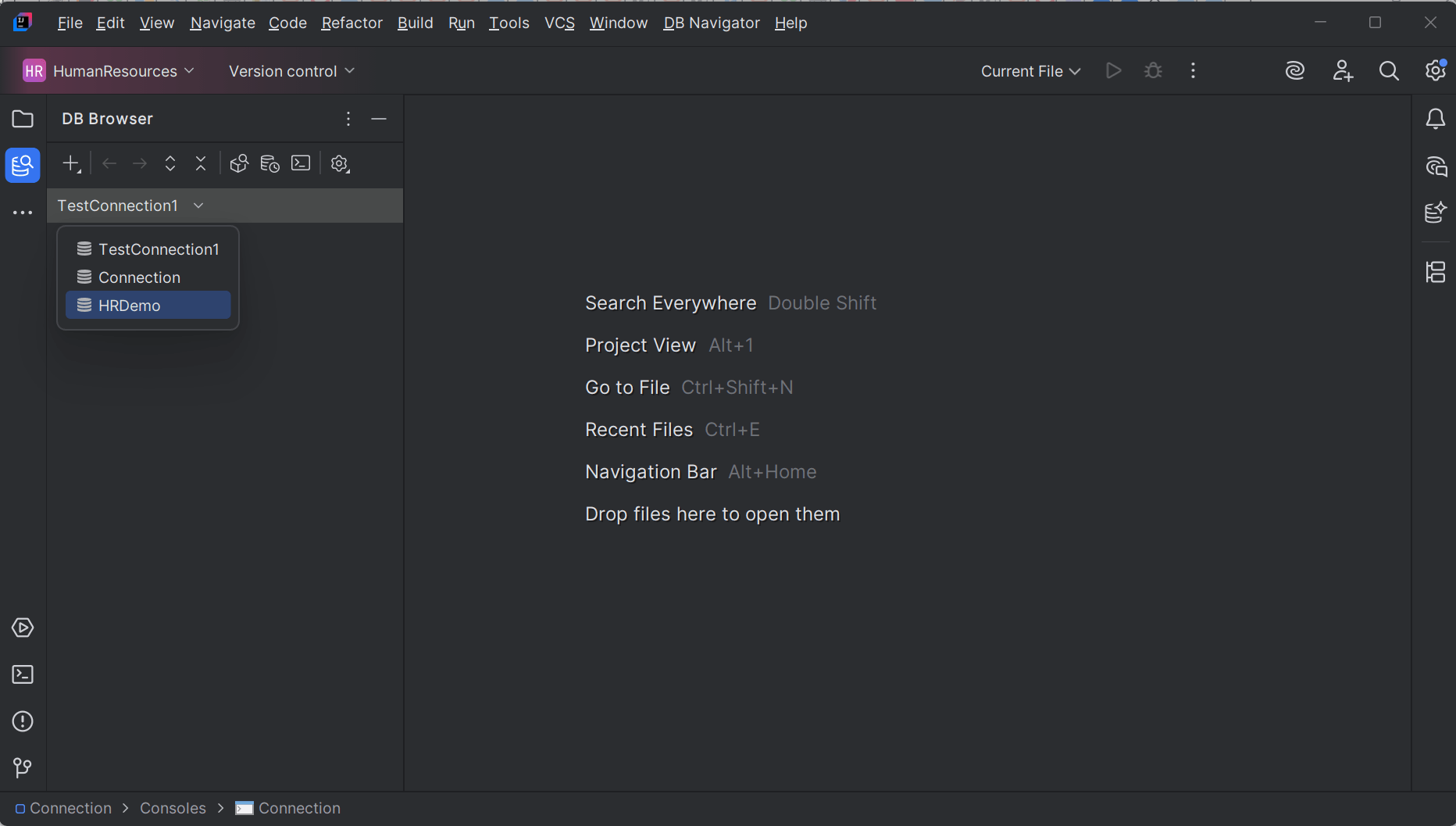Open a new database console
This screenshot has height=826, width=1456.
pyautogui.click(x=301, y=163)
